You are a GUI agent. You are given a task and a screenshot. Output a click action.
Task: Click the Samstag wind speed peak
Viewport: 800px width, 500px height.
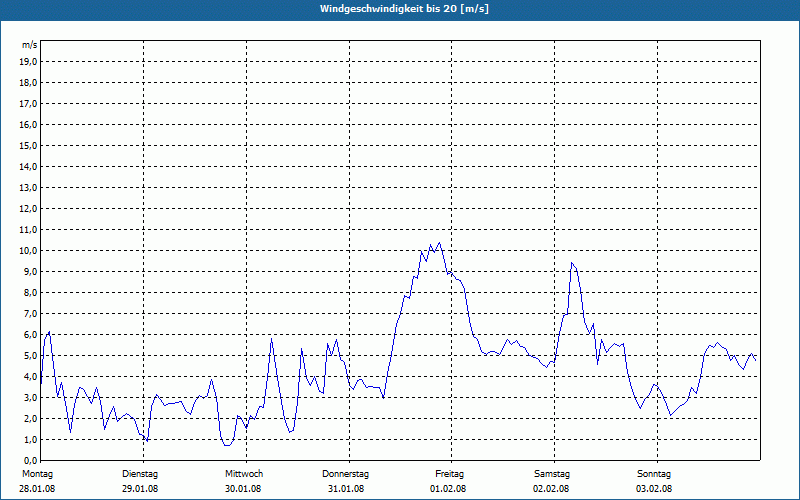(571, 263)
